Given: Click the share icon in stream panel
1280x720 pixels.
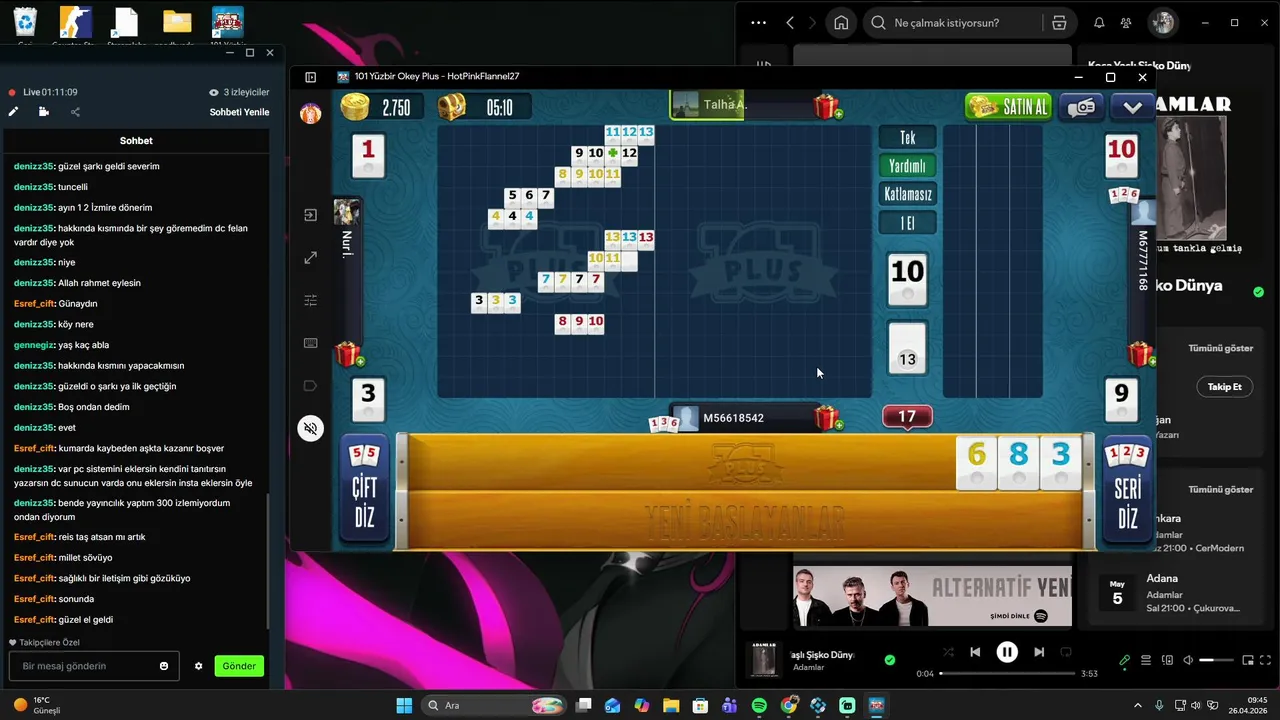Looking at the screenshot, I should click(x=75, y=112).
